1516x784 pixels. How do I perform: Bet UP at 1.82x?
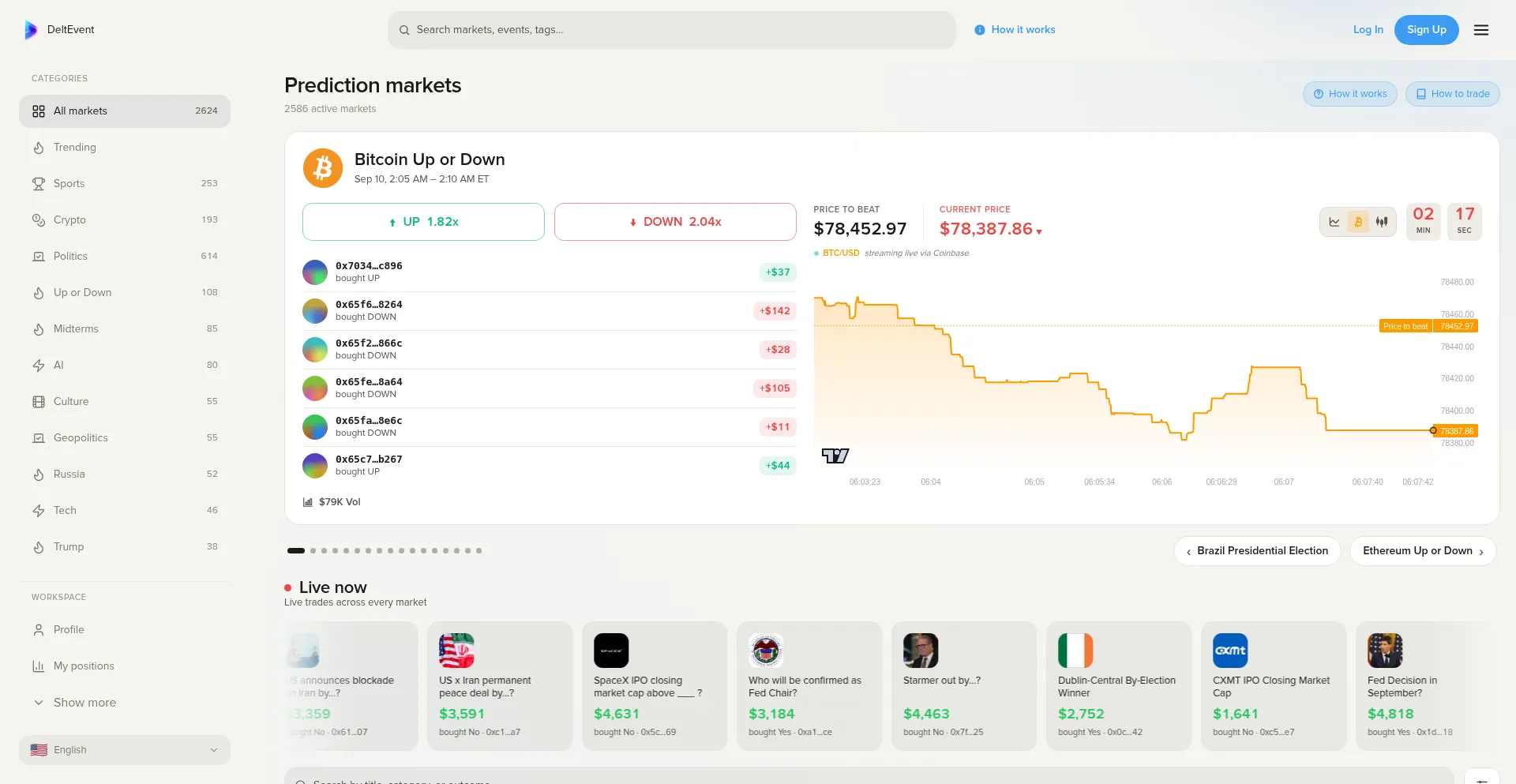point(423,222)
